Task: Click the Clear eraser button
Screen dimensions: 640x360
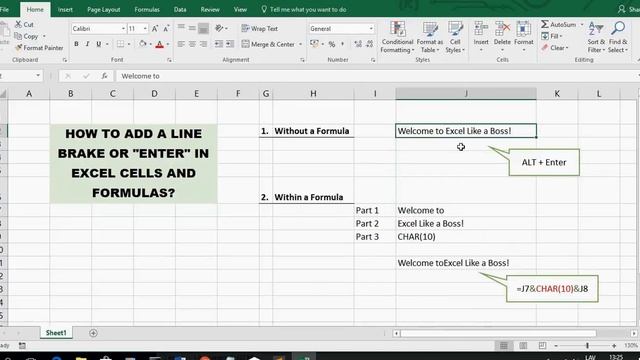Action: [555, 48]
